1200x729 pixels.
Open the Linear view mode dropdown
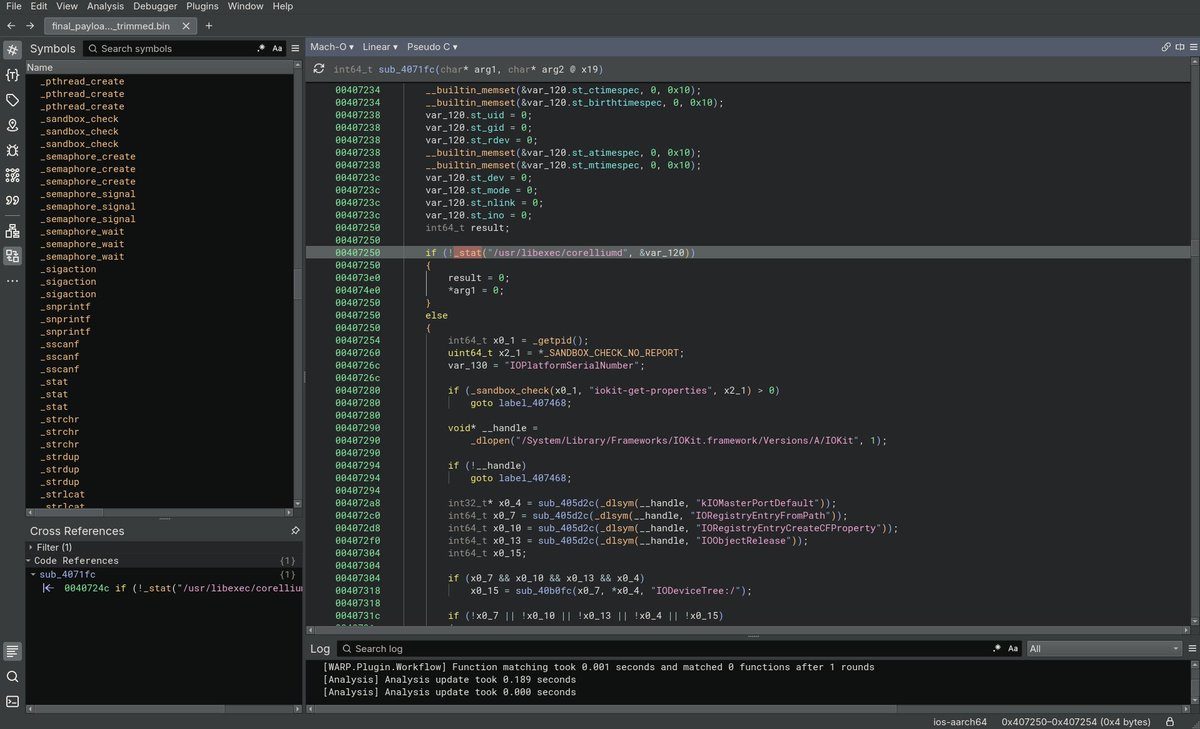pos(380,47)
